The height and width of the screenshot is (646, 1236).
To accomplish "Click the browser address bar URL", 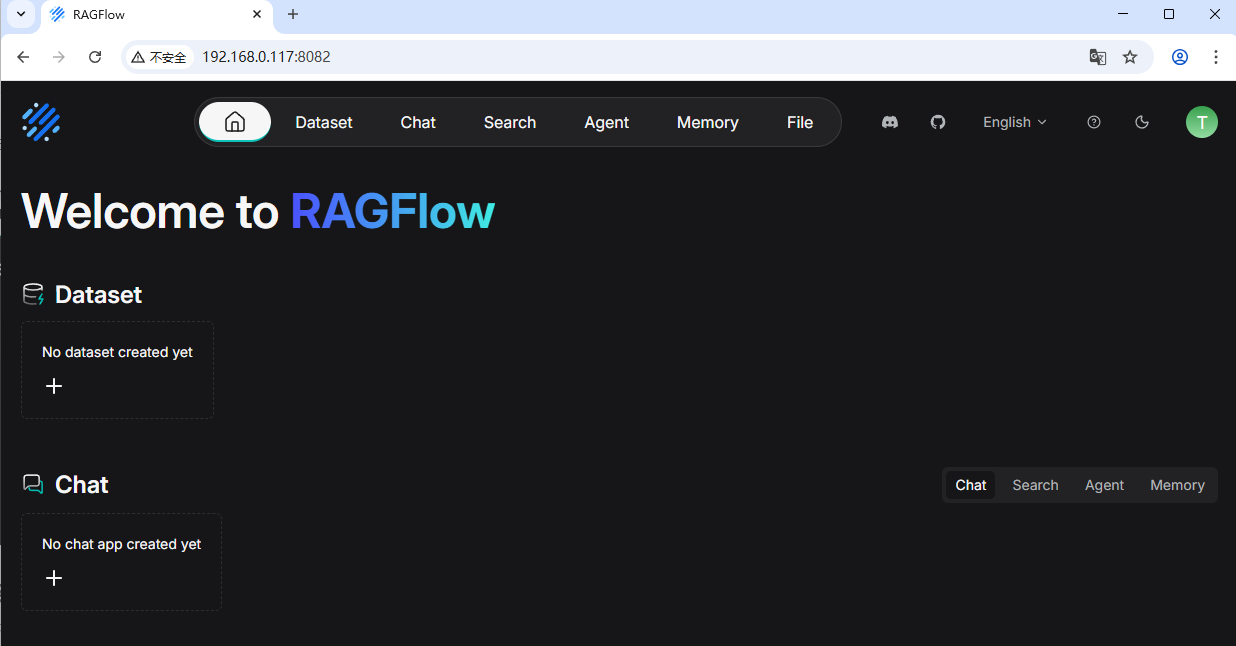I will pos(266,57).
